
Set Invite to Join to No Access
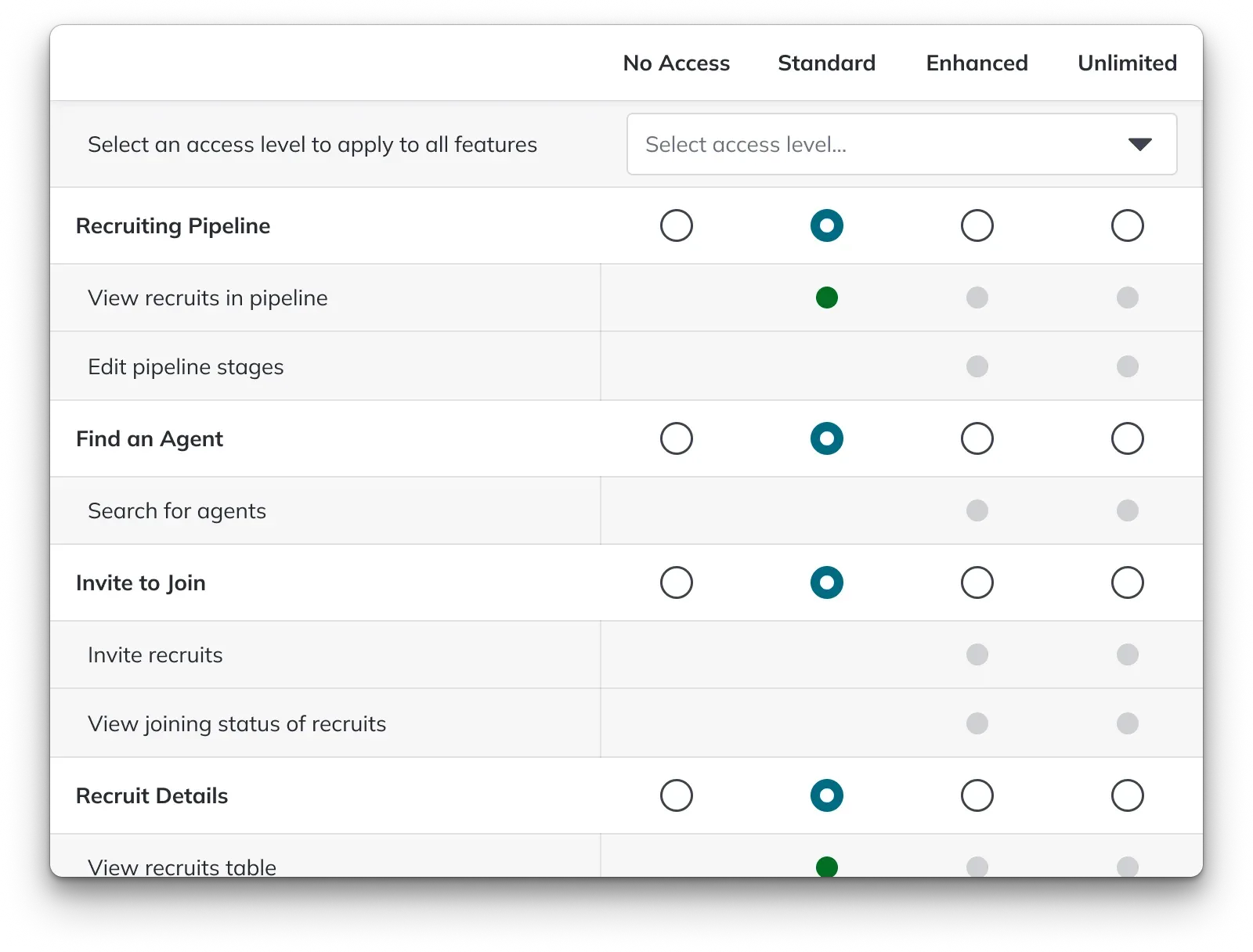(x=677, y=582)
